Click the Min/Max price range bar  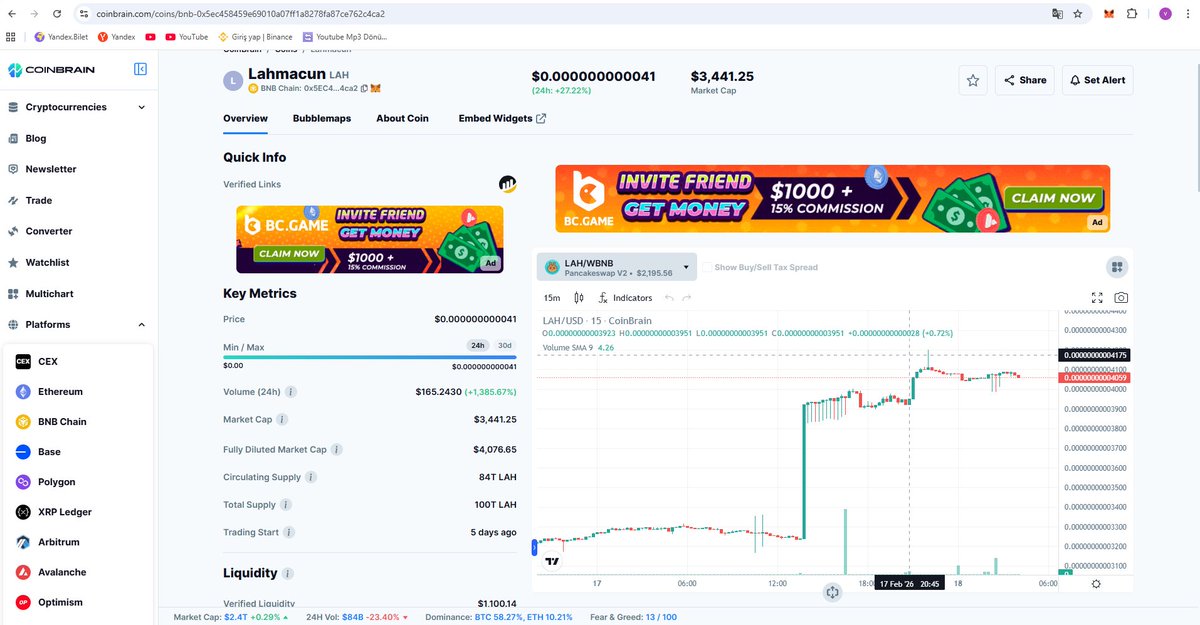(370, 357)
